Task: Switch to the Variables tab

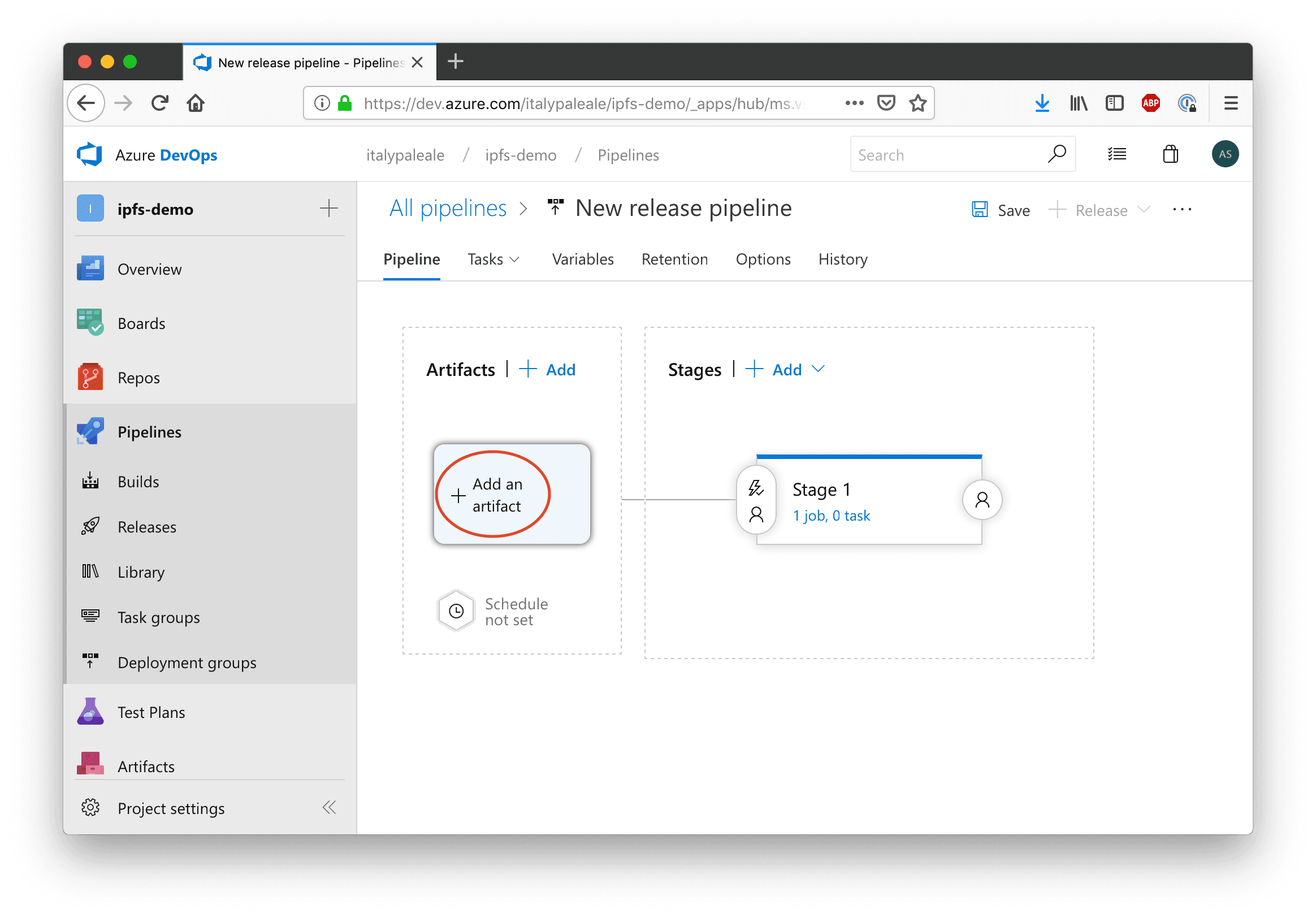Action: (x=583, y=259)
